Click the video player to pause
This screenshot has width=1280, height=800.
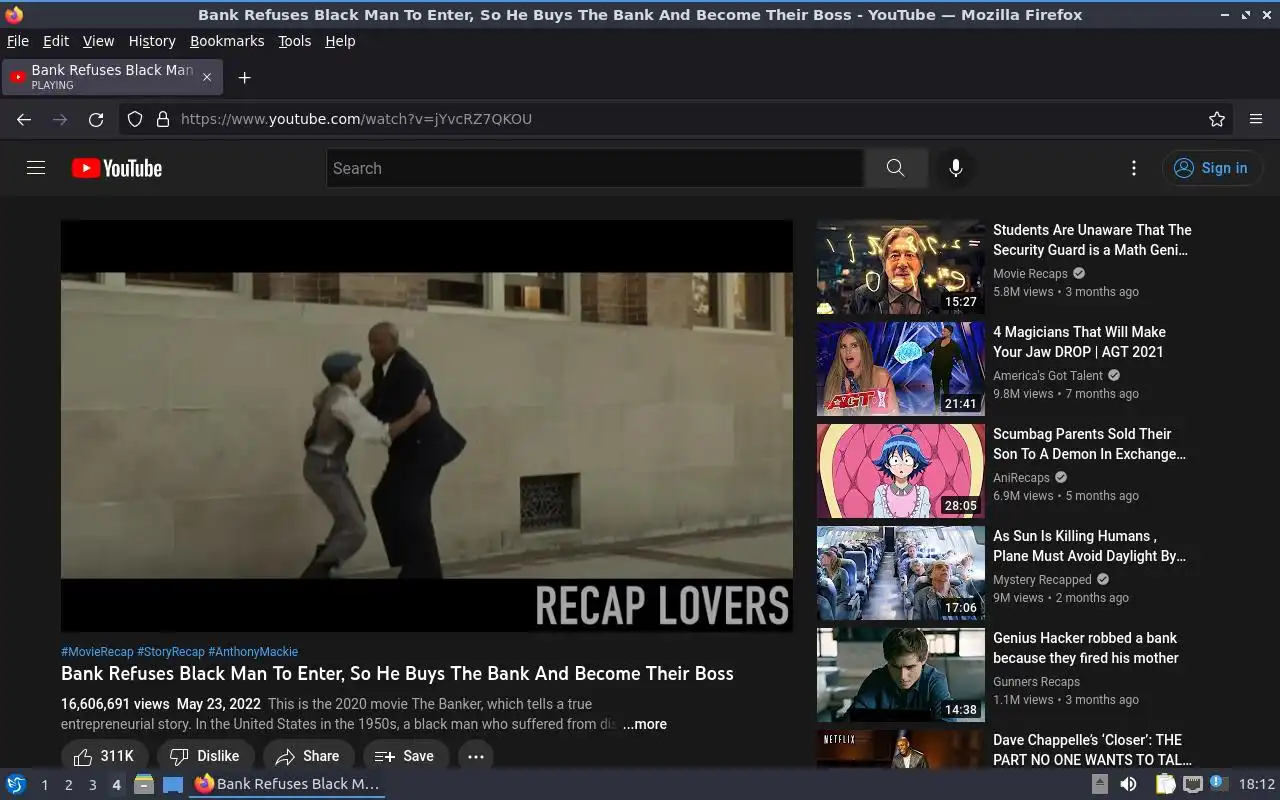(x=427, y=426)
